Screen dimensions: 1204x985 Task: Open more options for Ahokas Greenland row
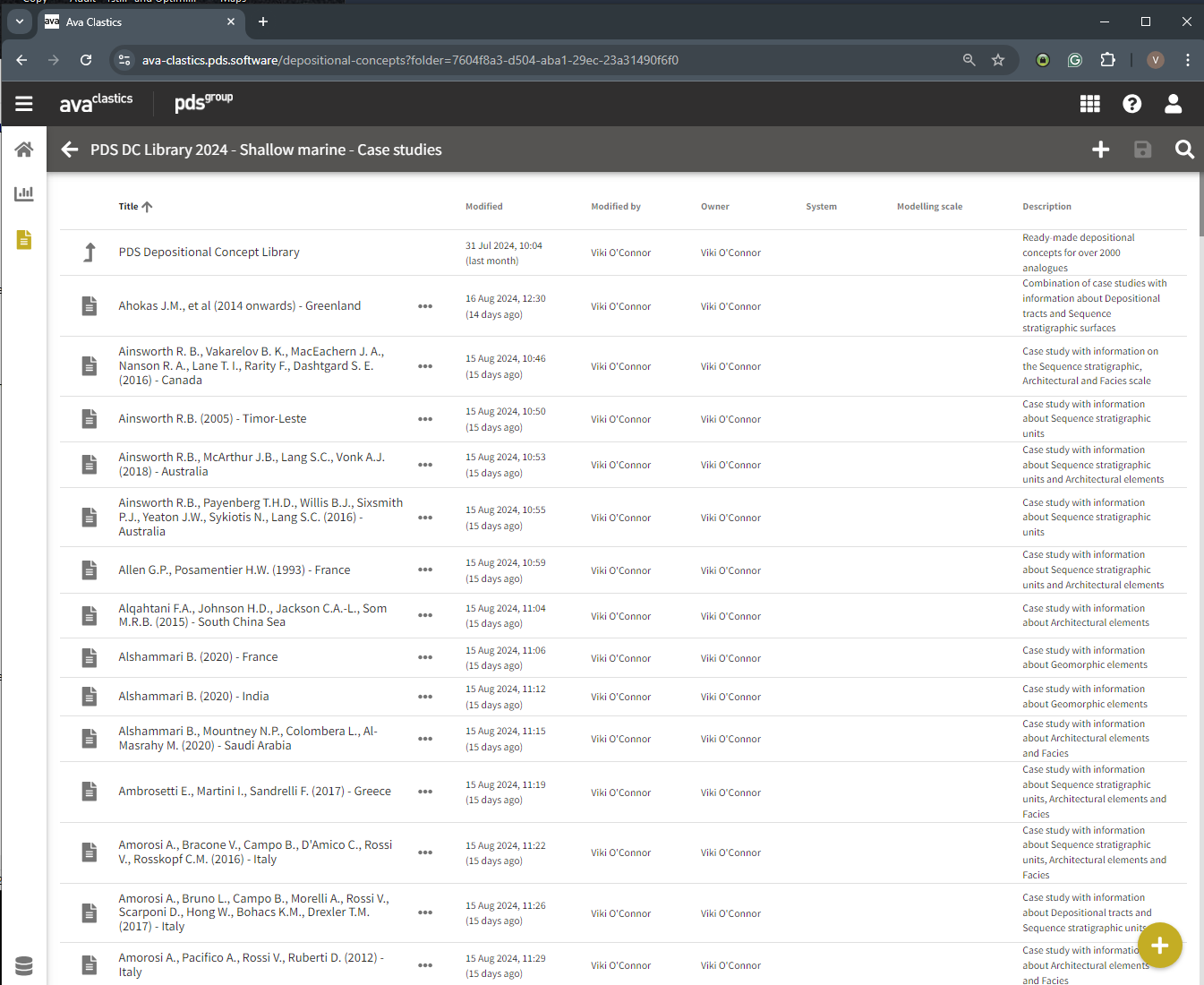coord(425,306)
